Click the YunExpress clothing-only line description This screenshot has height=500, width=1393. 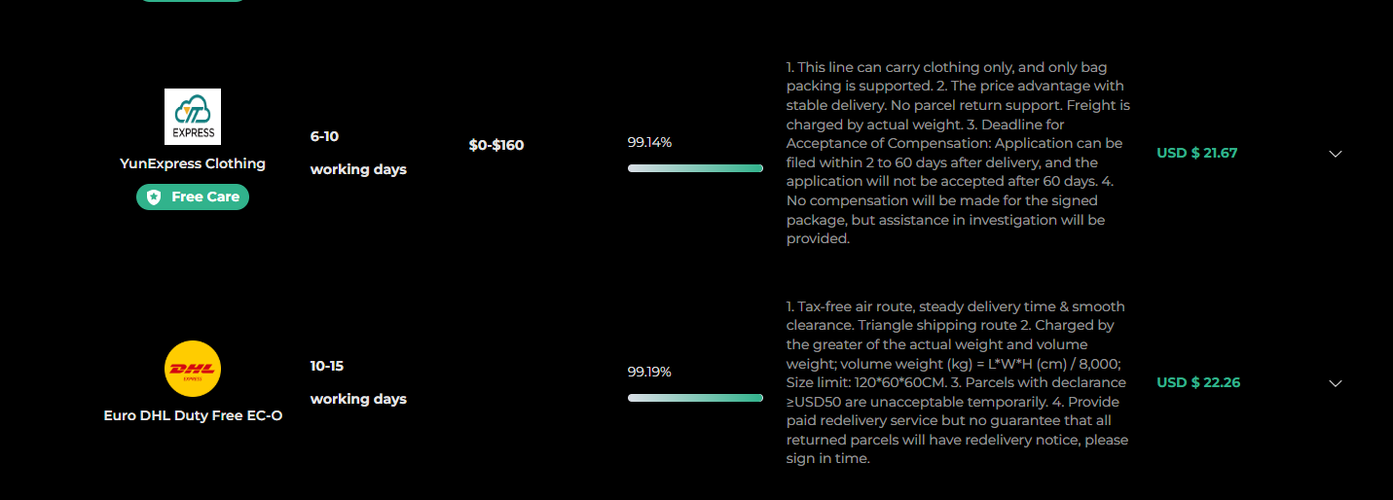pyautogui.click(x=958, y=153)
